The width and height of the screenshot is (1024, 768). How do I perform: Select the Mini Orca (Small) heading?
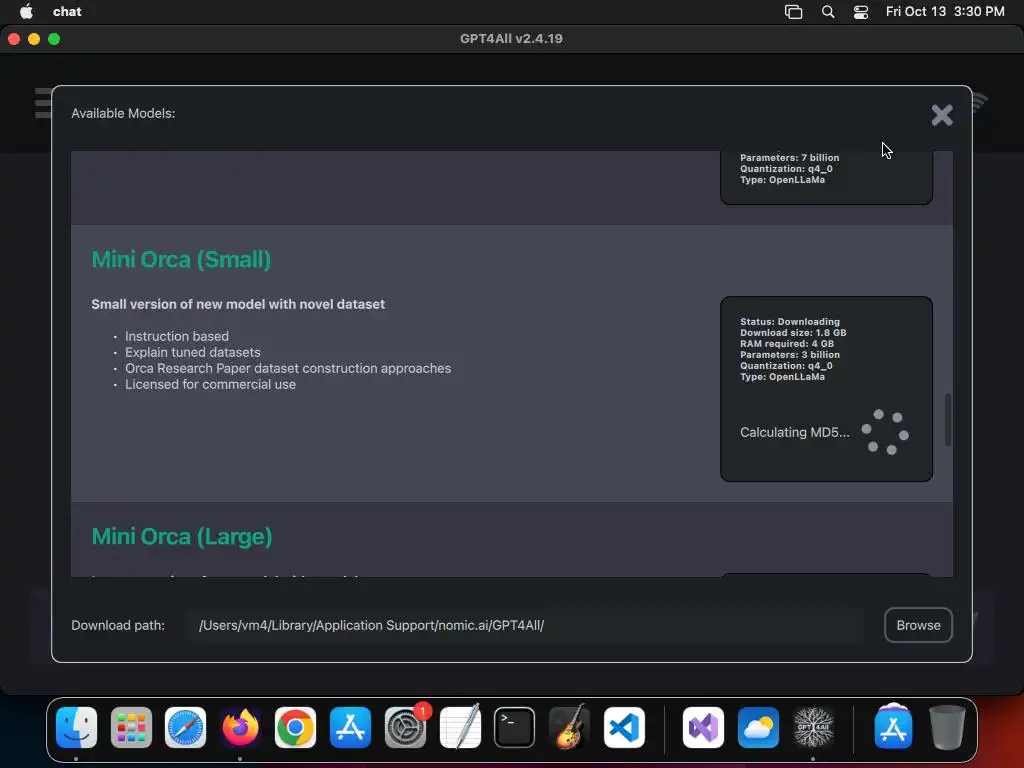pyautogui.click(x=181, y=259)
